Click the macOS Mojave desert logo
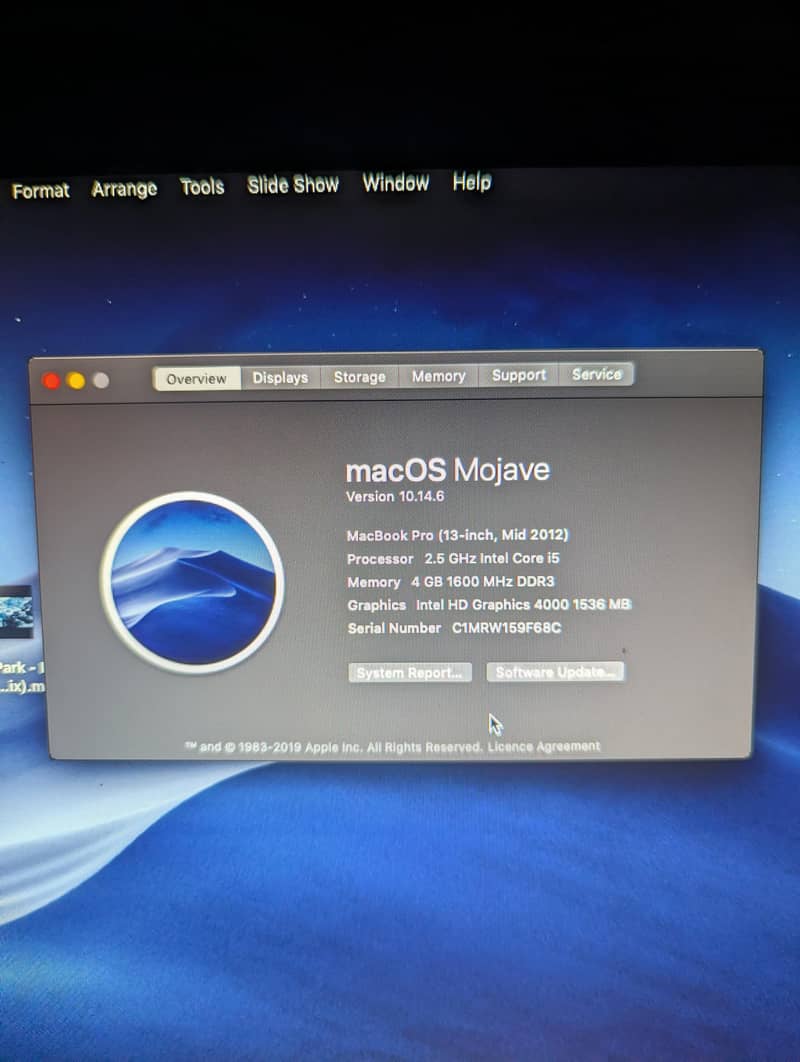This screenshot has height=1062, width=800. 192,582
